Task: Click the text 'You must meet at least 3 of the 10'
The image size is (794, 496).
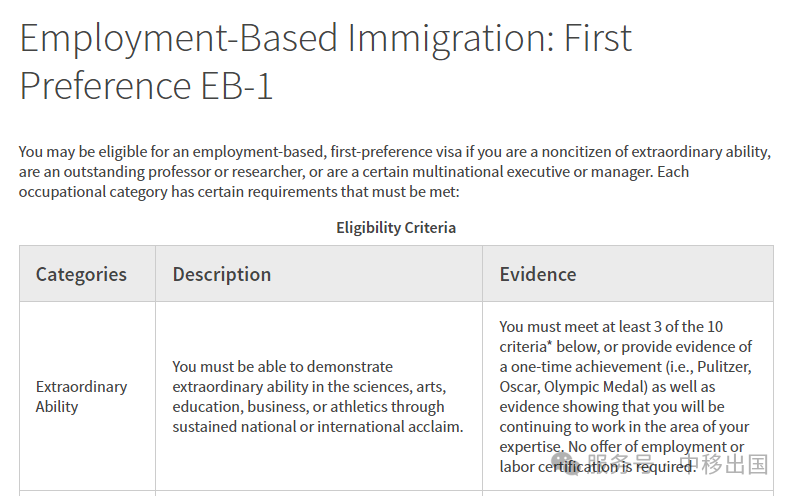Action: pyautogui.click(x=611, y=326)
